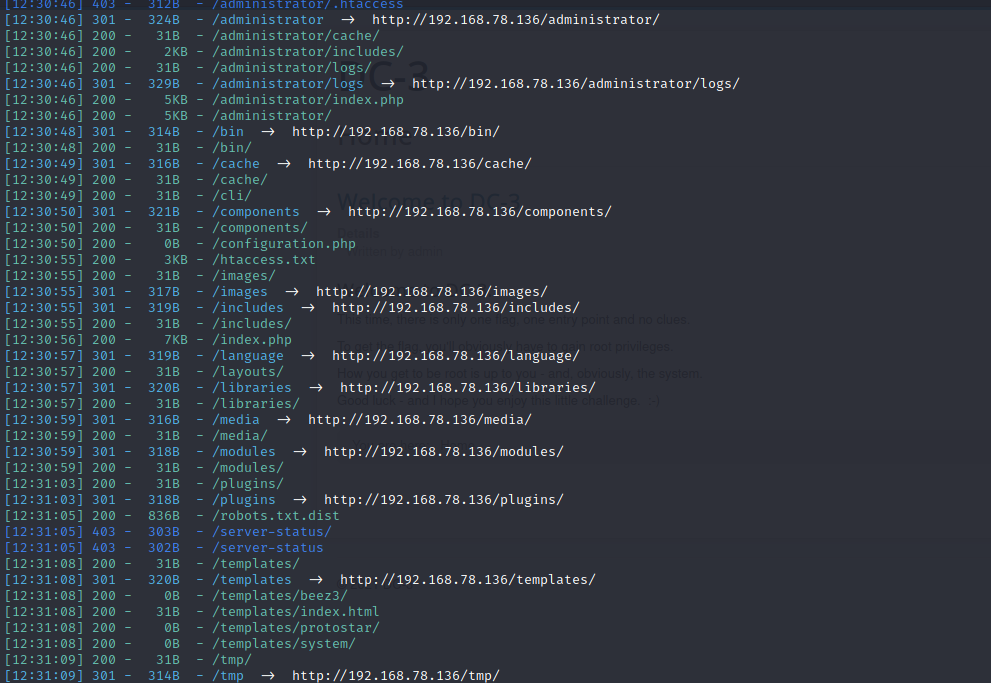This screenshot has height=683, width=991.
Task: Open http://192.168.78.136/tmp/ redirect URL
Action: pyautogui.click(x=396, y=675)
